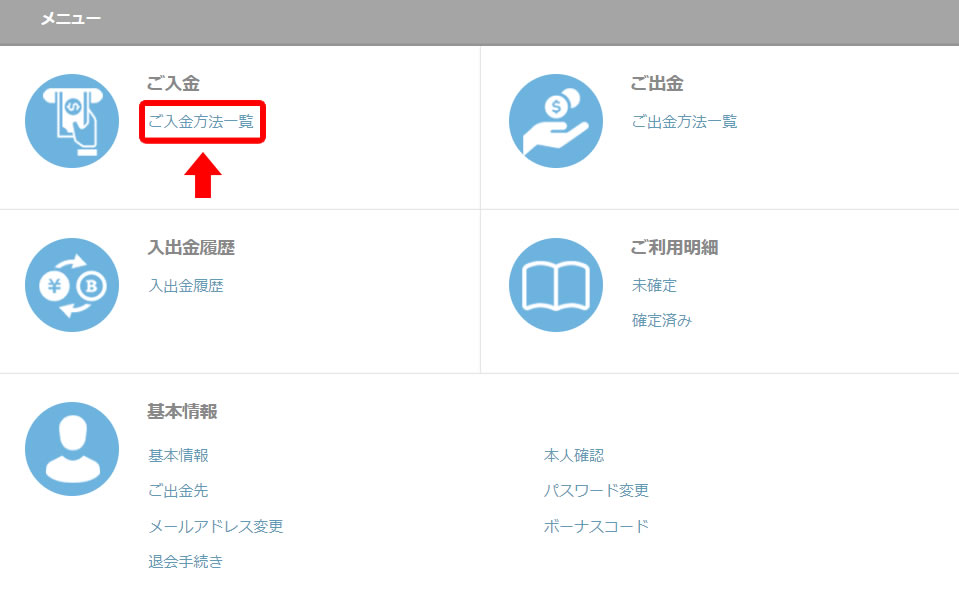Open ご出金先 withdrawal destination link
Image resolution: width=959 pixels, height=597 pixels.
point(179,491)
